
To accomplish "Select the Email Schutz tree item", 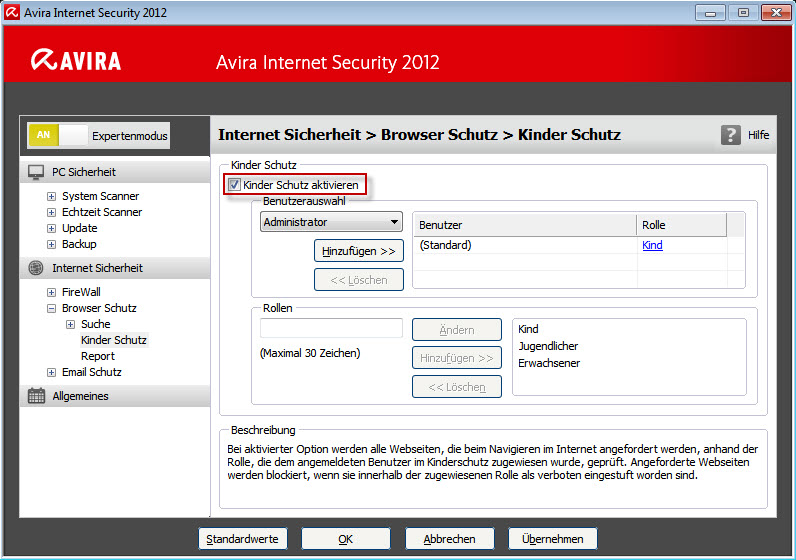I will coord(92,372).
